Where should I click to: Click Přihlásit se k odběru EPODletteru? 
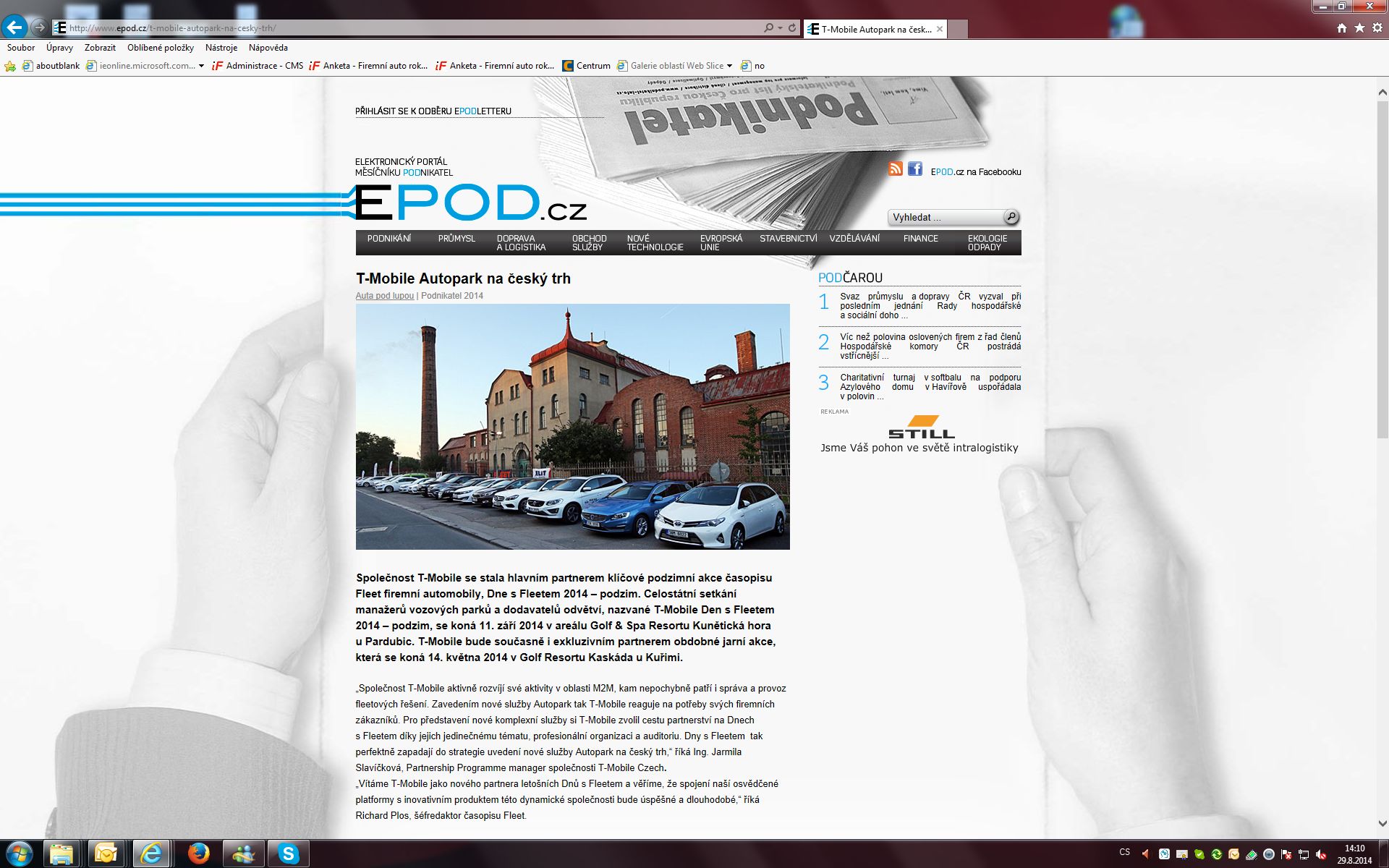(433, 111)
